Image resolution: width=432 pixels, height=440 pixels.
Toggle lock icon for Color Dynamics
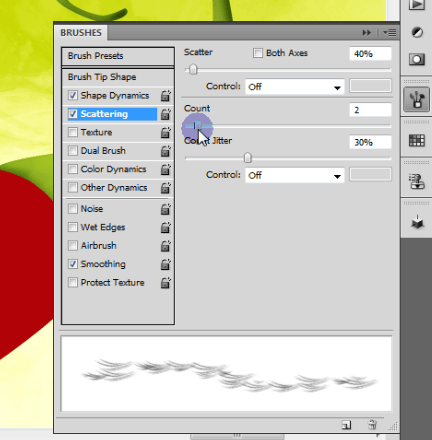(166, 169)
